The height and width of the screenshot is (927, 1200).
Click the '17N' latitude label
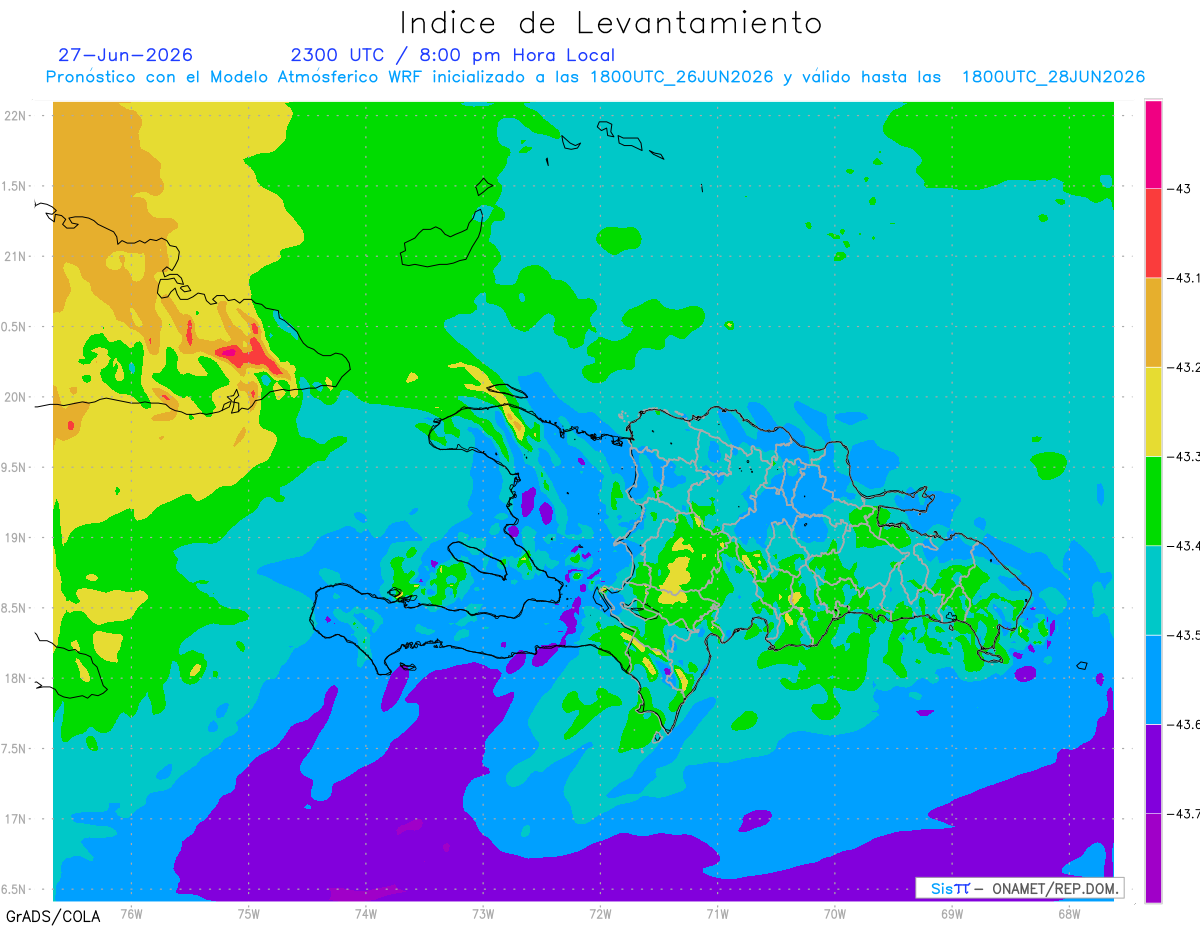(17, 819)
